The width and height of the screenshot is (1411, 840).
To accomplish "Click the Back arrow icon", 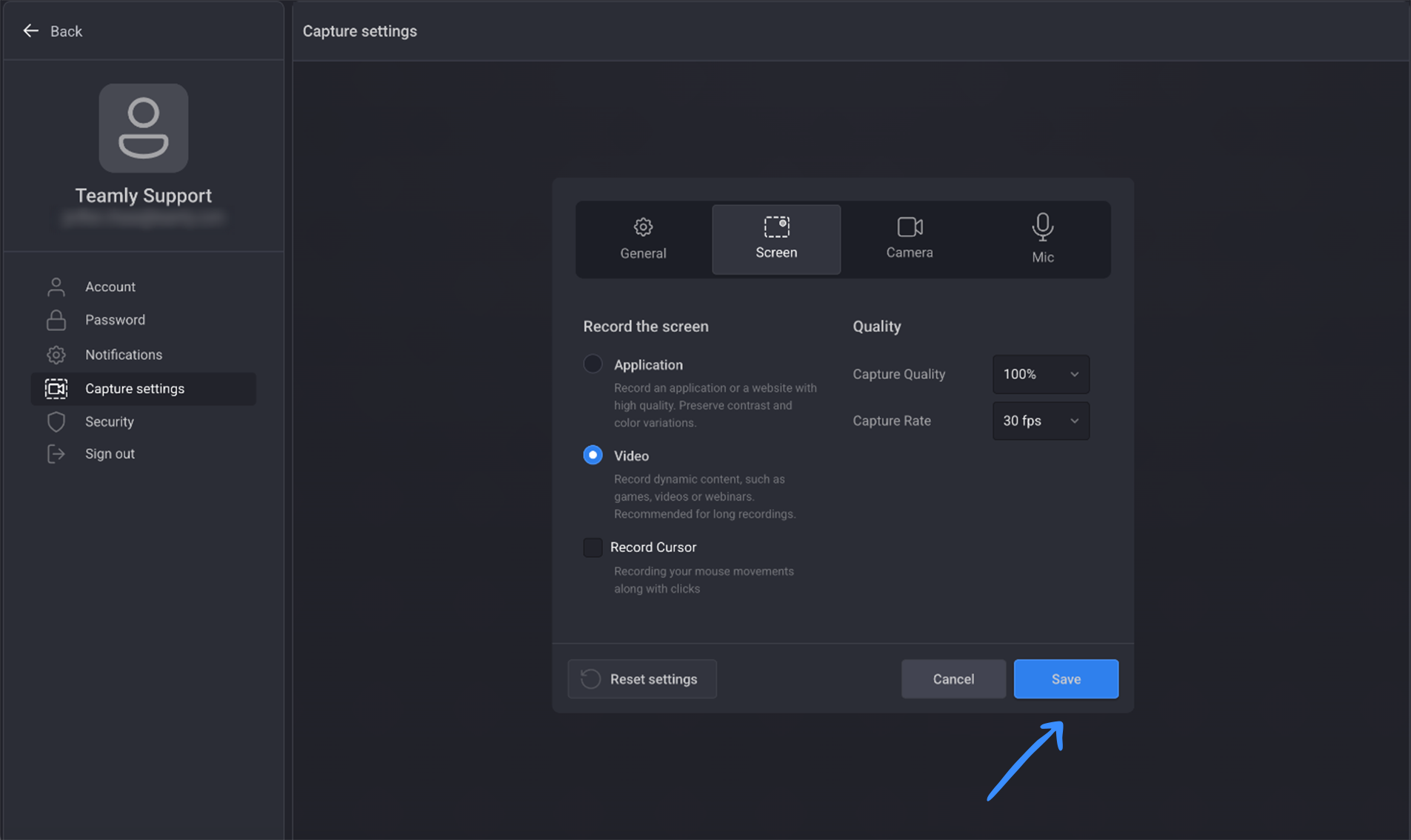I will click(x=30, y=30).
